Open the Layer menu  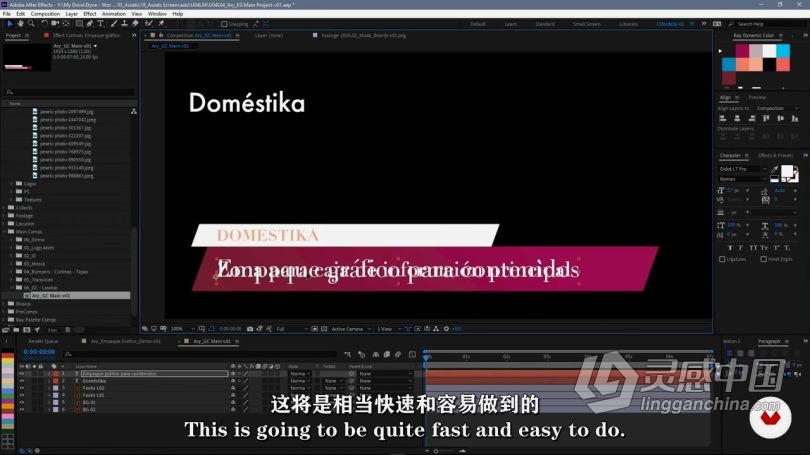click(72, 14)
